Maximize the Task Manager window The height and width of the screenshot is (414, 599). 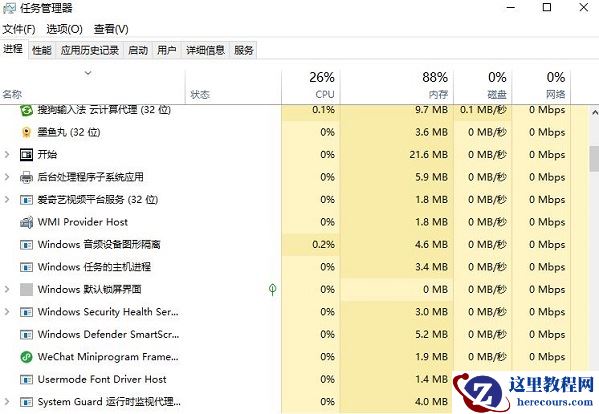(x=547, y=8)
